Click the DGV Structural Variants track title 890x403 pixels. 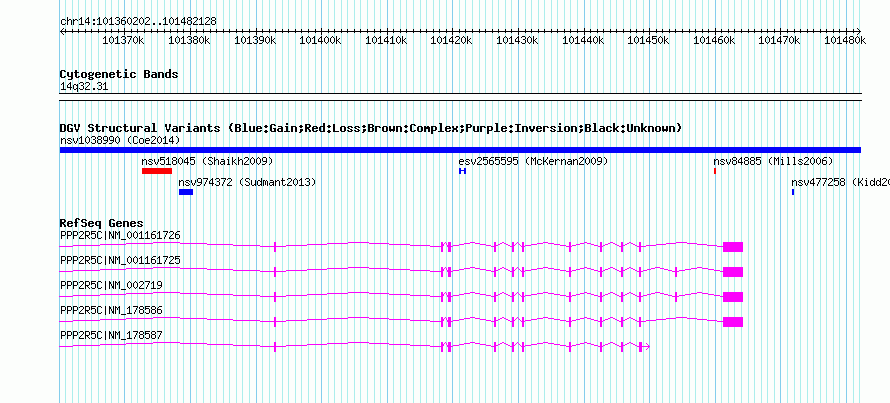click(371, 128)
